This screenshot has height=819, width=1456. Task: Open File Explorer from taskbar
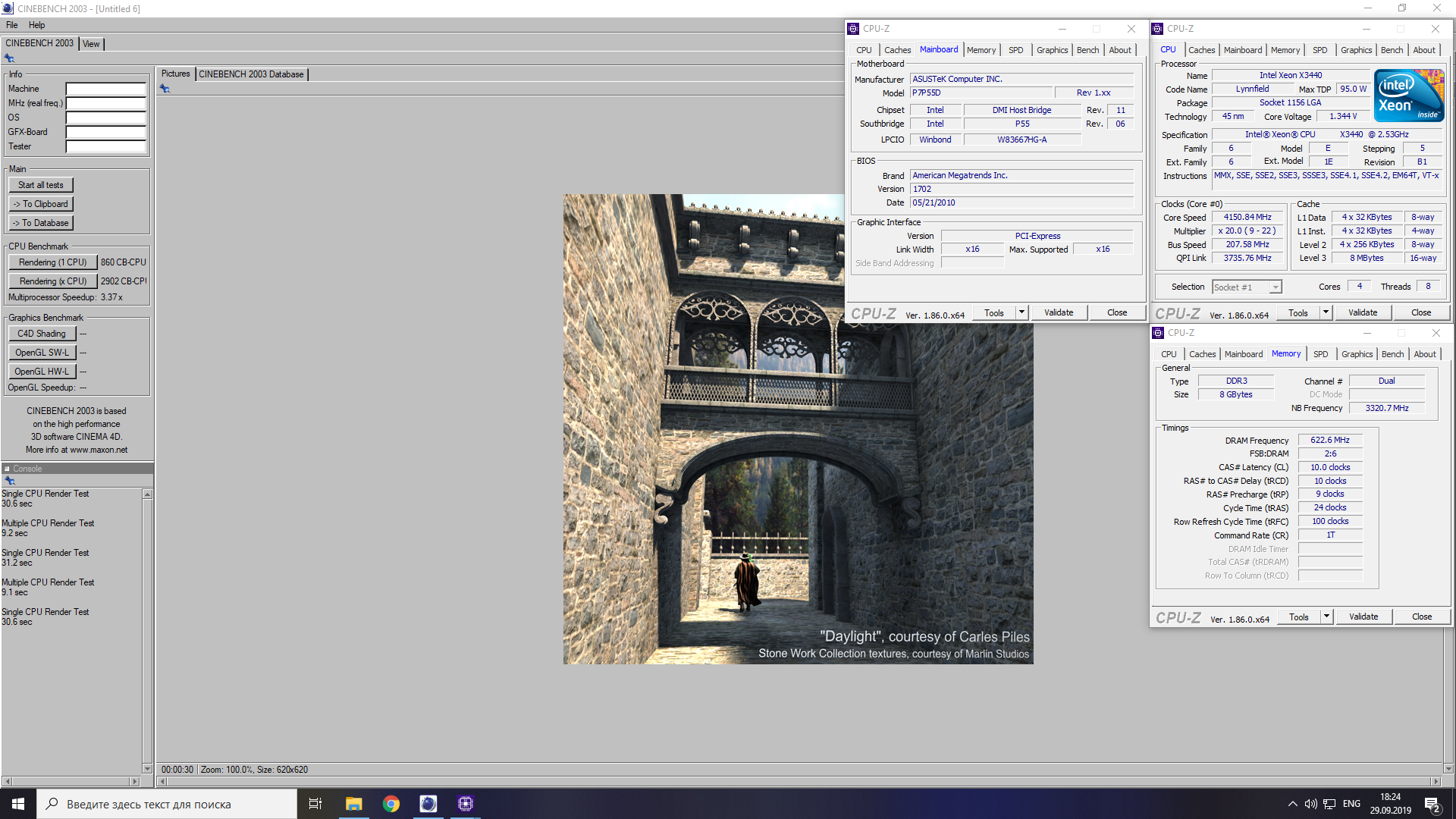point(353,804)
